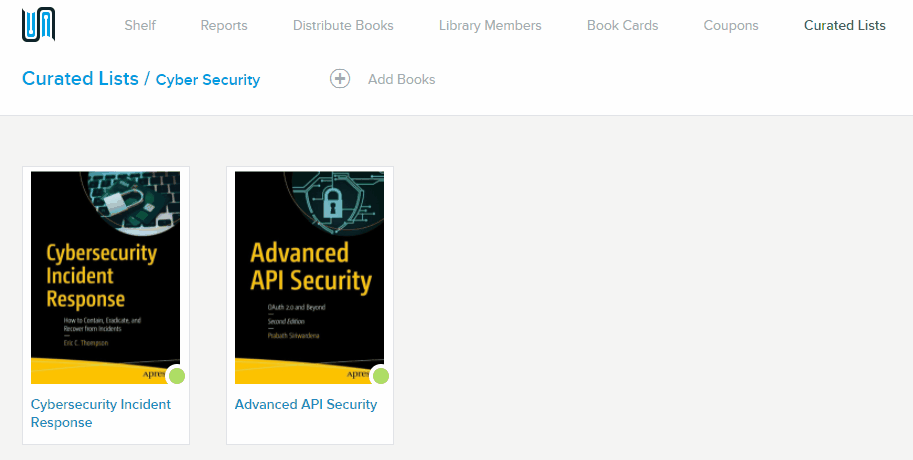Click Curated Lists breadcrumb link
The width and height of the screenshot is (913, 460).
[80, 79]
